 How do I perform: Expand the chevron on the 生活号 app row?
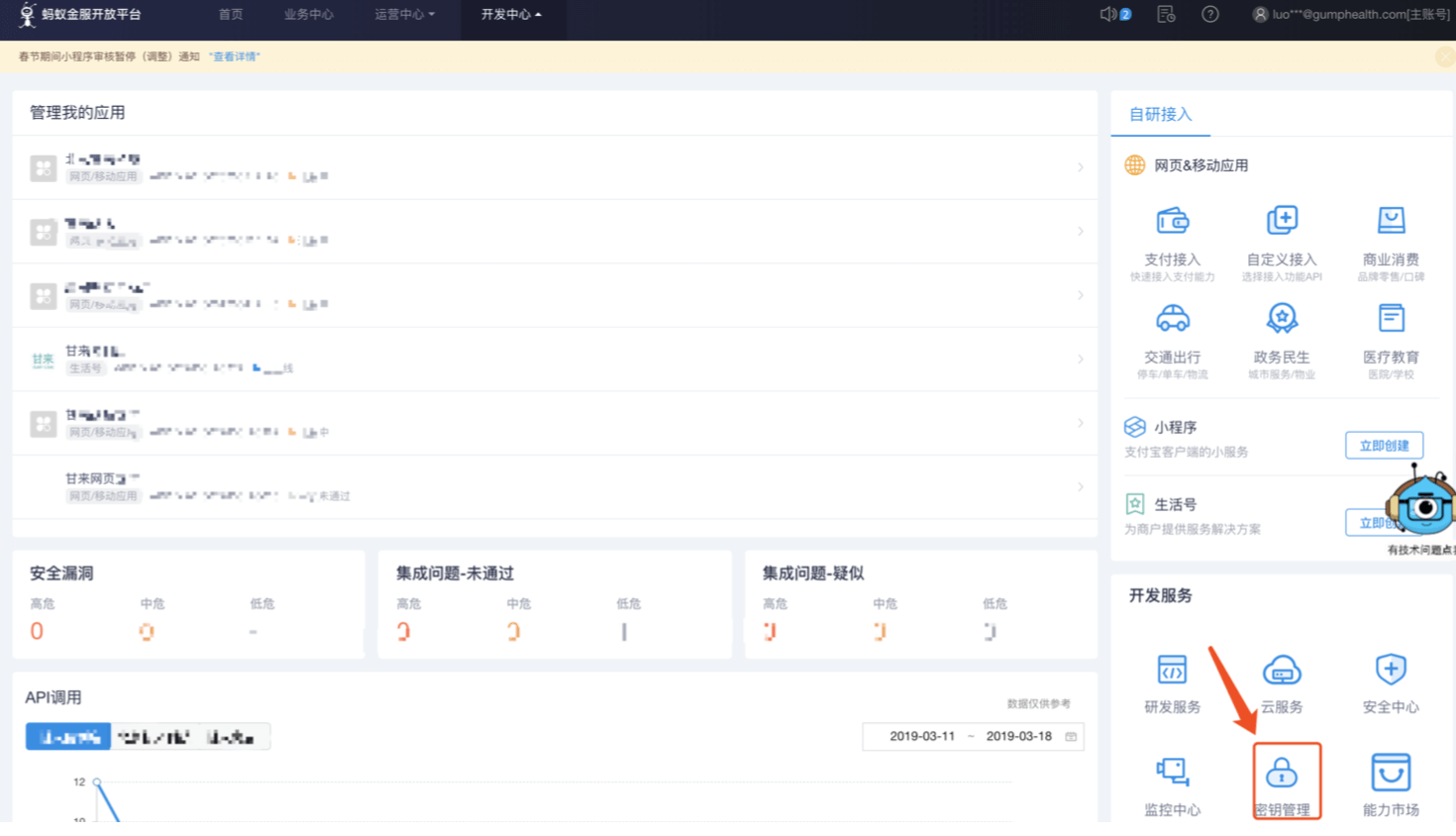point(1081,359)
